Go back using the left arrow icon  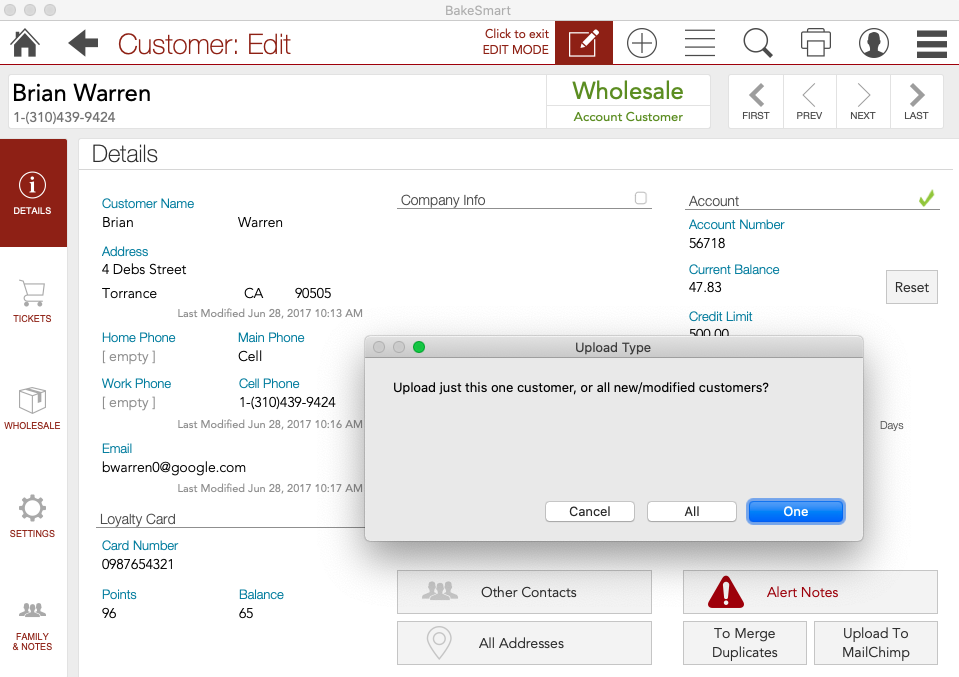click(x=83, y=43)
